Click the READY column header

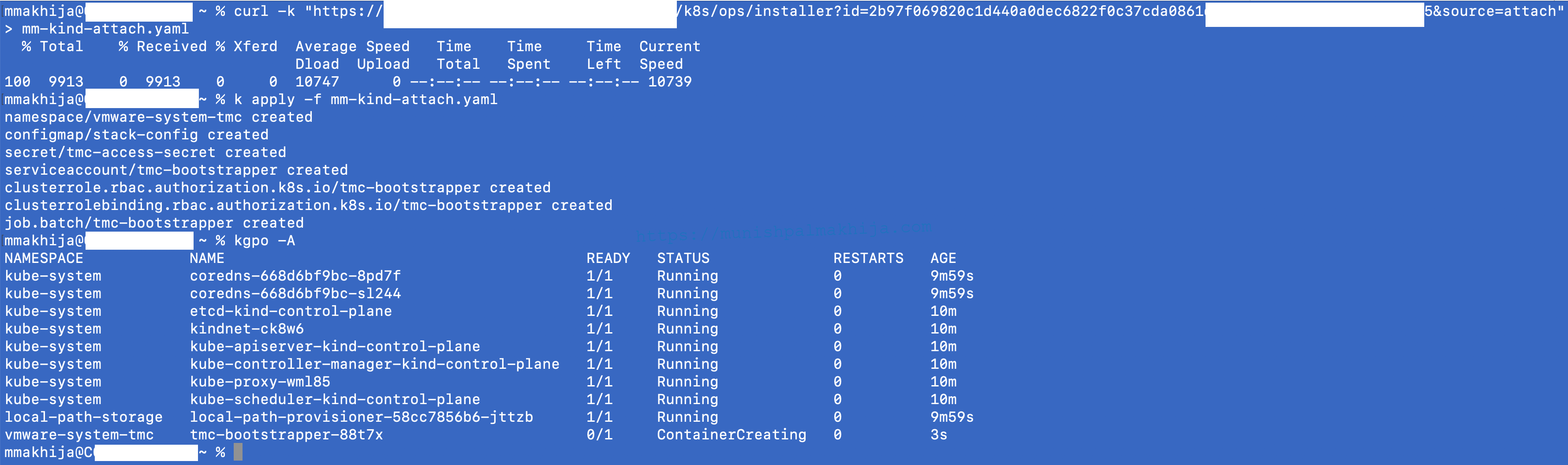(608, 259)
